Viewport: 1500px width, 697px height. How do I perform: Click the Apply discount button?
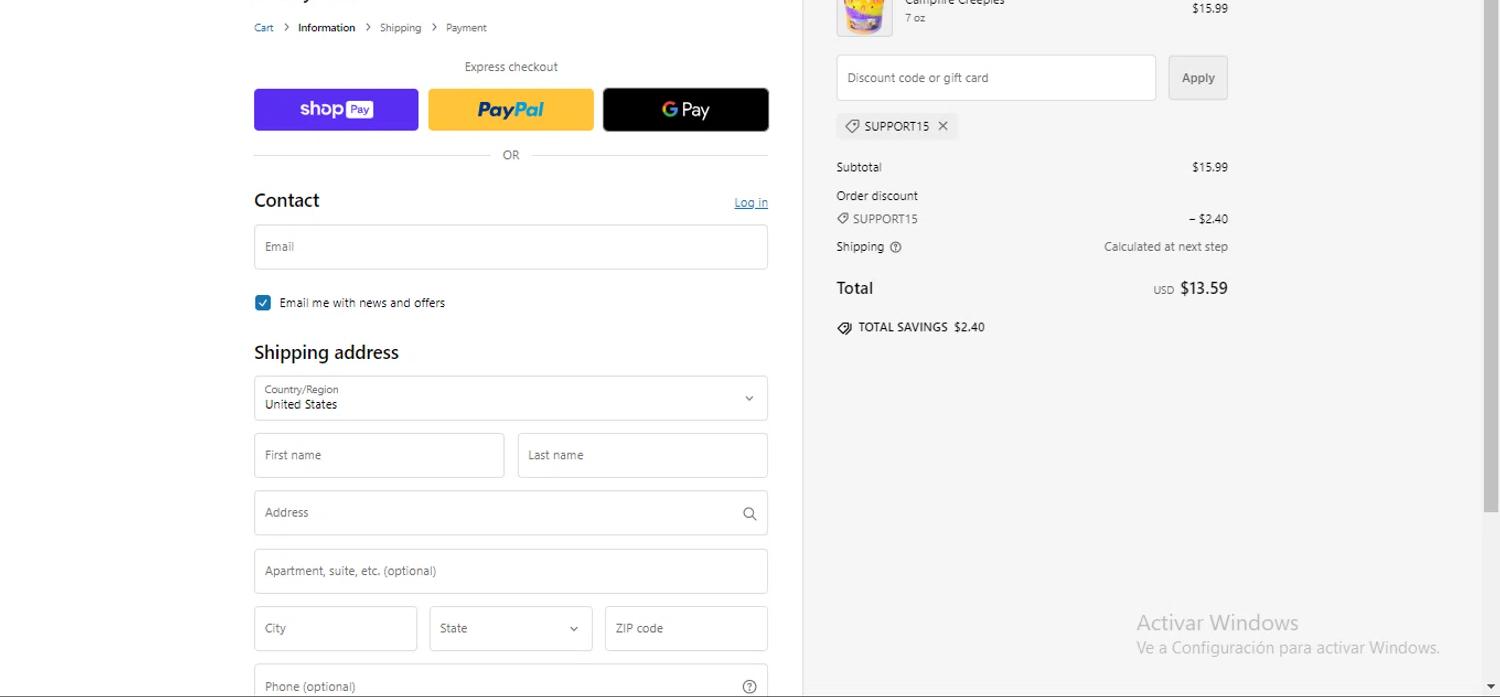(1198, 78)
